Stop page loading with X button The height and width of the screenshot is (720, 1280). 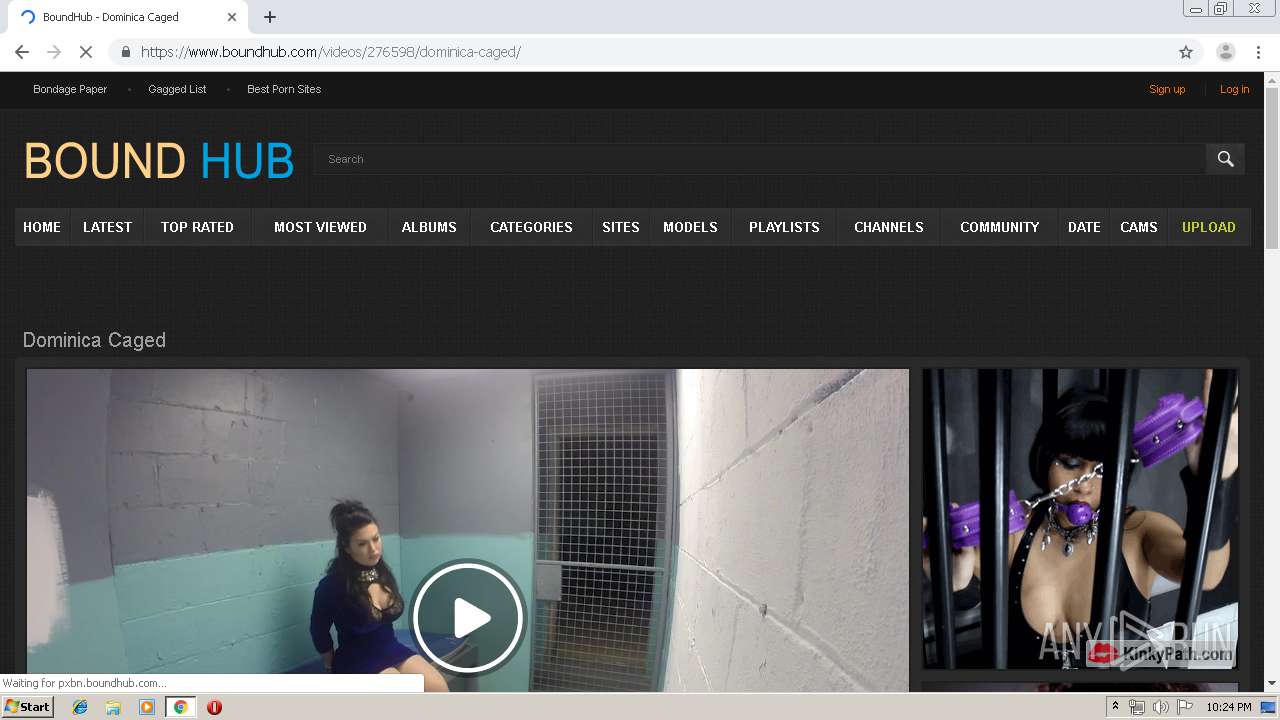coord(86,52)
